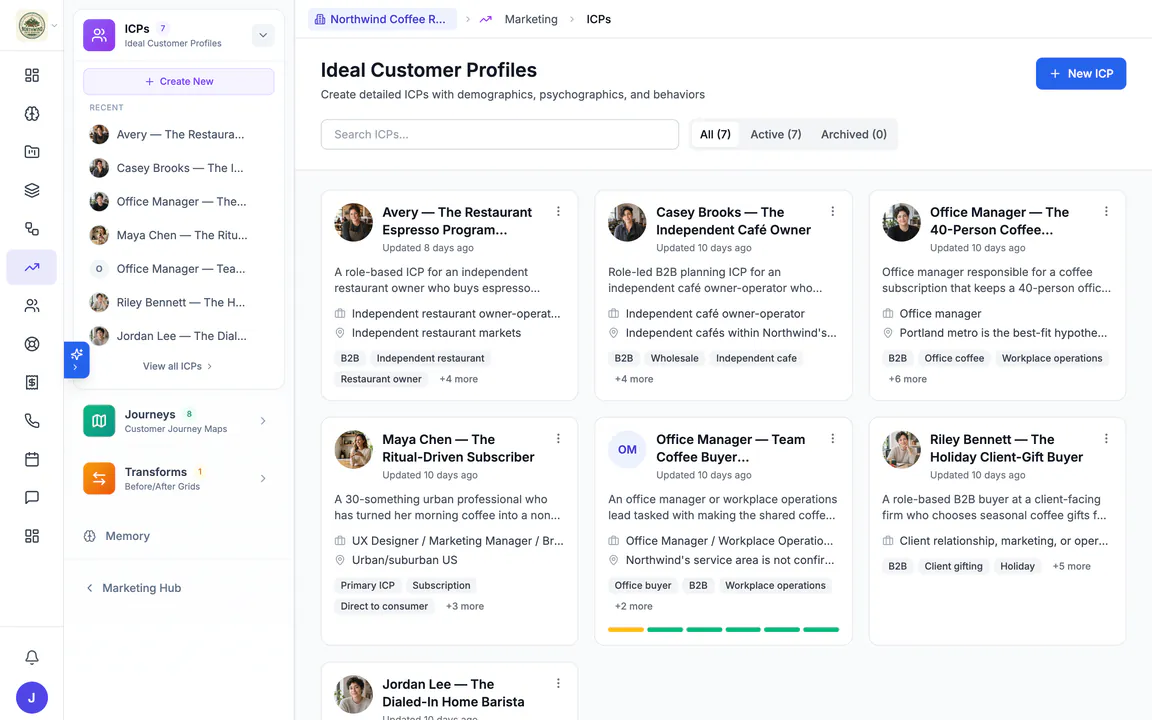Expand the Journeys section chevron
This screenshot has height=720, width=1152.
click(x=263, y=421)
